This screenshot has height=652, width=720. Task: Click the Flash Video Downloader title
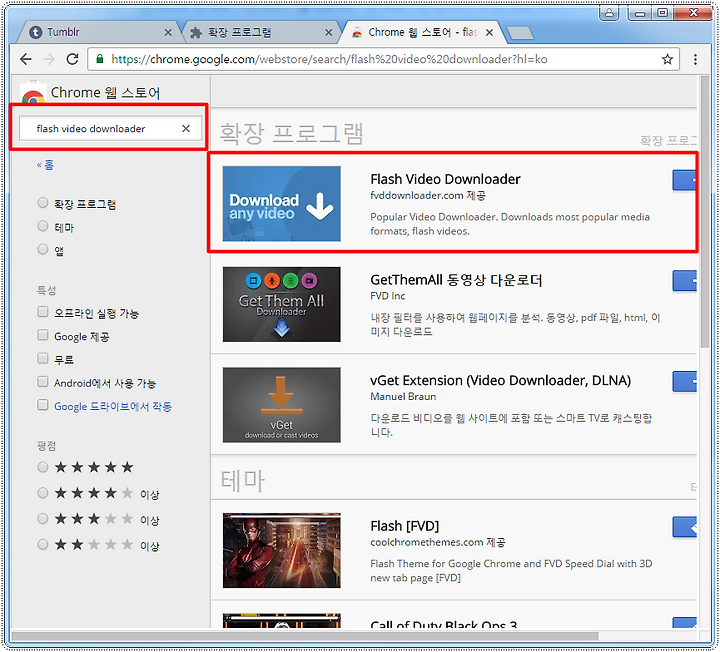point(445,179)
